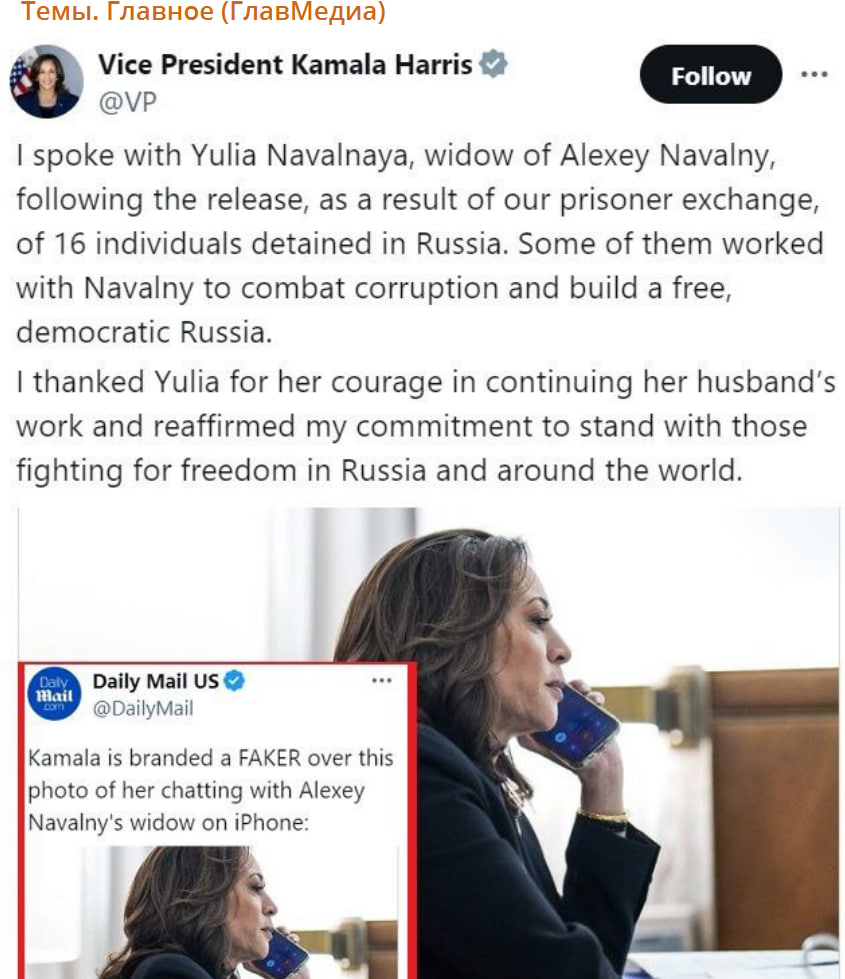
Task: Click Daily Mail headline about Kamala branded FAKER
Action: click(x=210, y=790)
